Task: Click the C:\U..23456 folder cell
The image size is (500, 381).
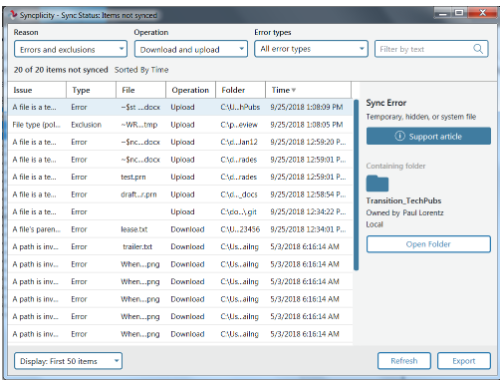Action: click(x=240, y=229)
